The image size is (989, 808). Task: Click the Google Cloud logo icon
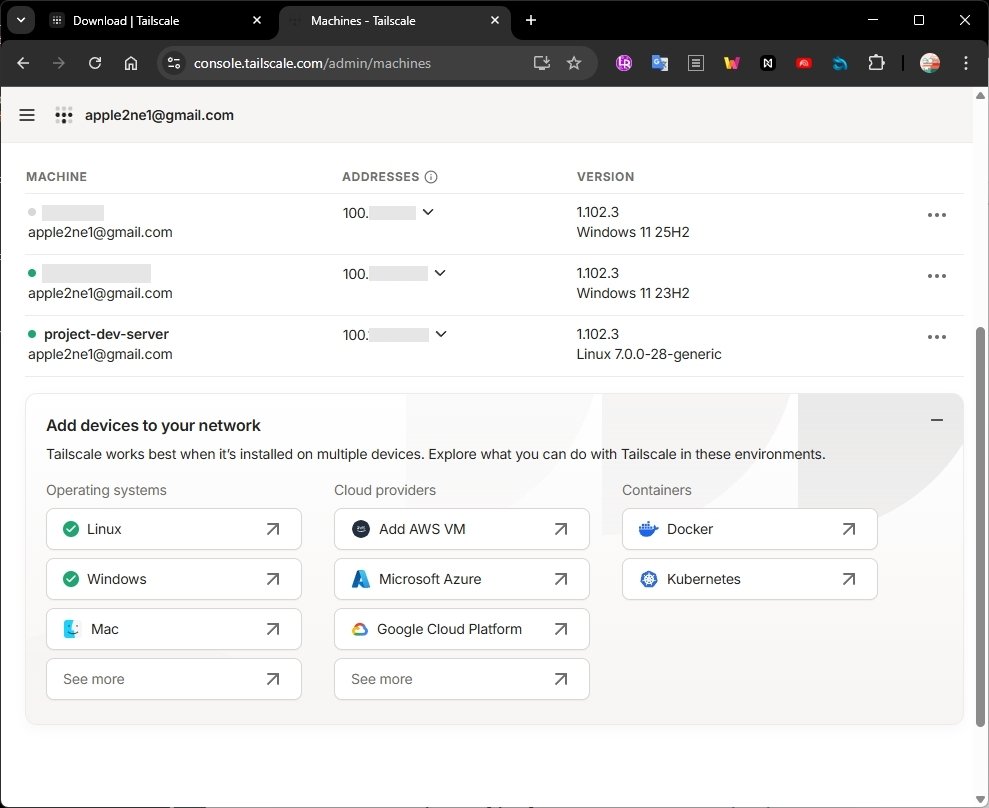click(x=360, y=629)
